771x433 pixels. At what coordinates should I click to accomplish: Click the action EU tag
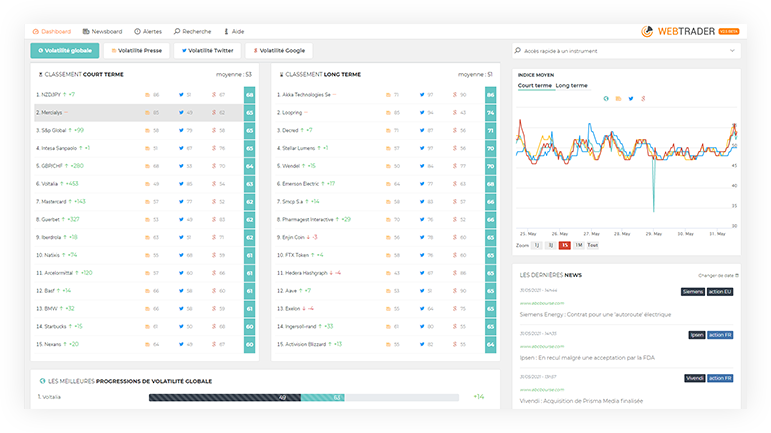coord(720,292)
